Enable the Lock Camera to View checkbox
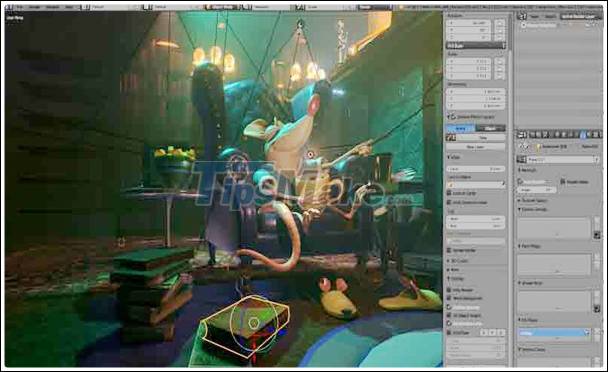This screenshot has height=372, width=608. (x=449, y=202)
